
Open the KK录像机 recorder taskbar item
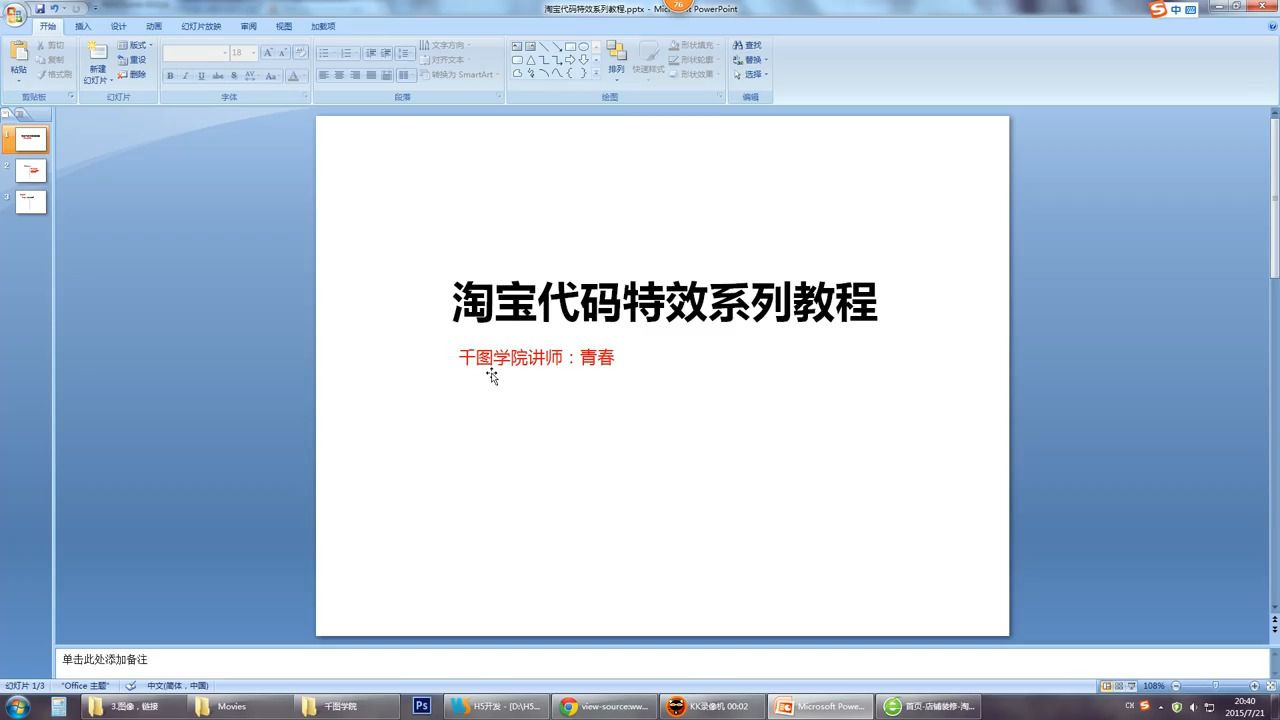click(714, 706)
